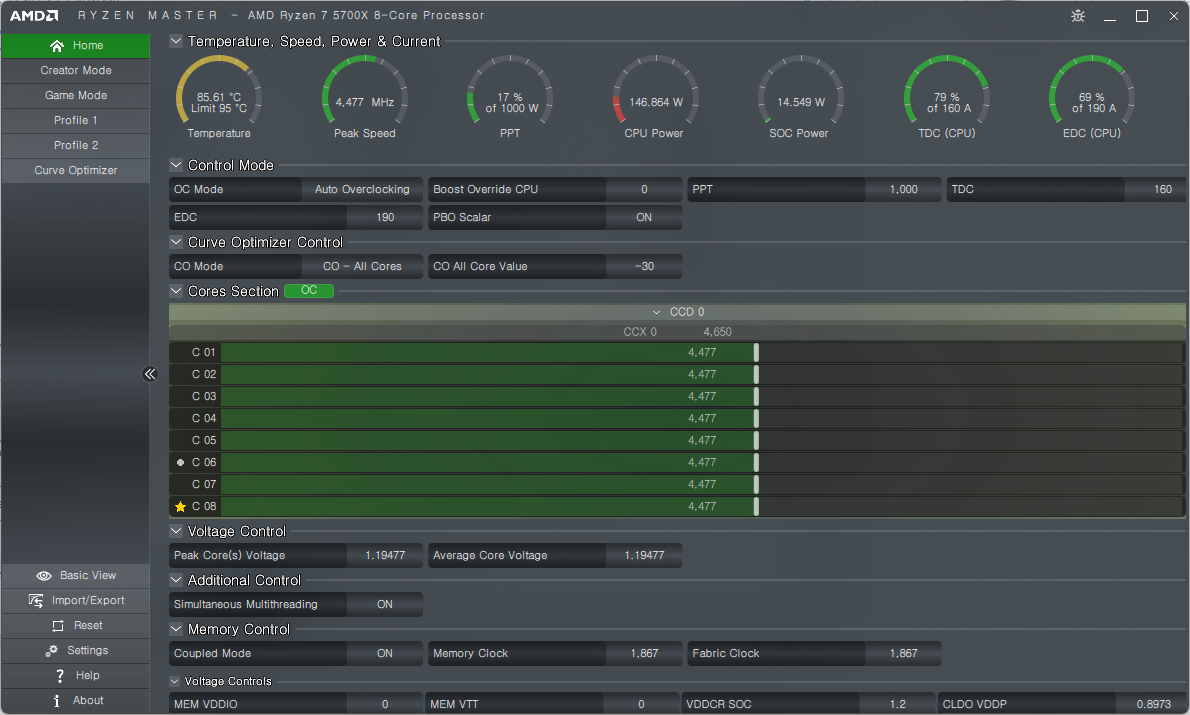Click the Memory Clock 1,867 field
The height and width of the screenshot is (715, 1190).
(x=644, y=654)
